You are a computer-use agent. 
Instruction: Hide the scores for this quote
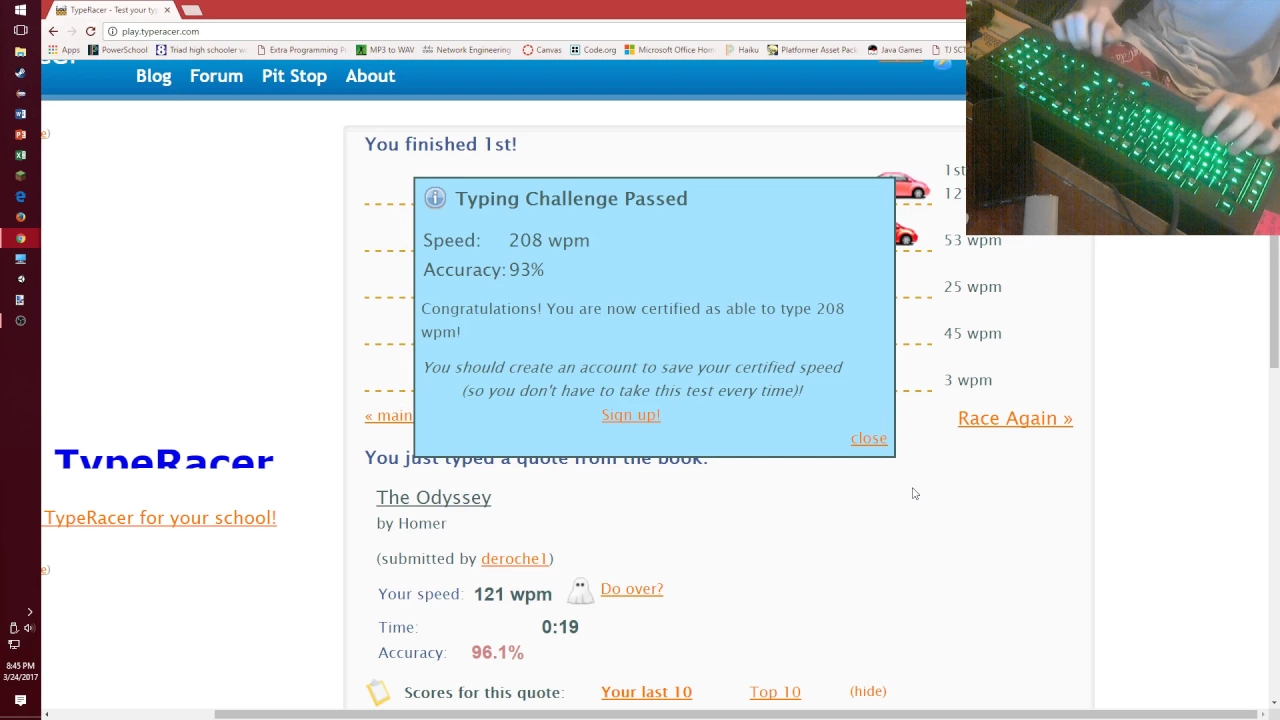tap(868, 691)
